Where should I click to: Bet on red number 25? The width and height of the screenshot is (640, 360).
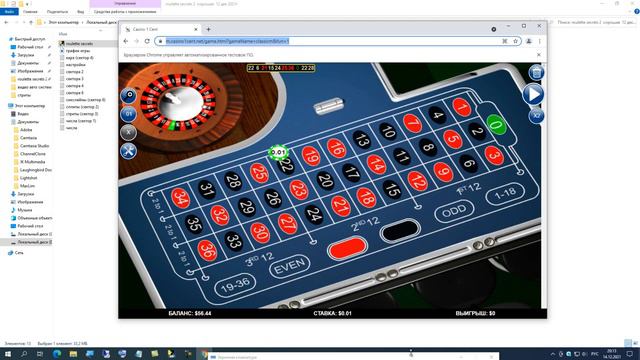(x=260, y=173)
